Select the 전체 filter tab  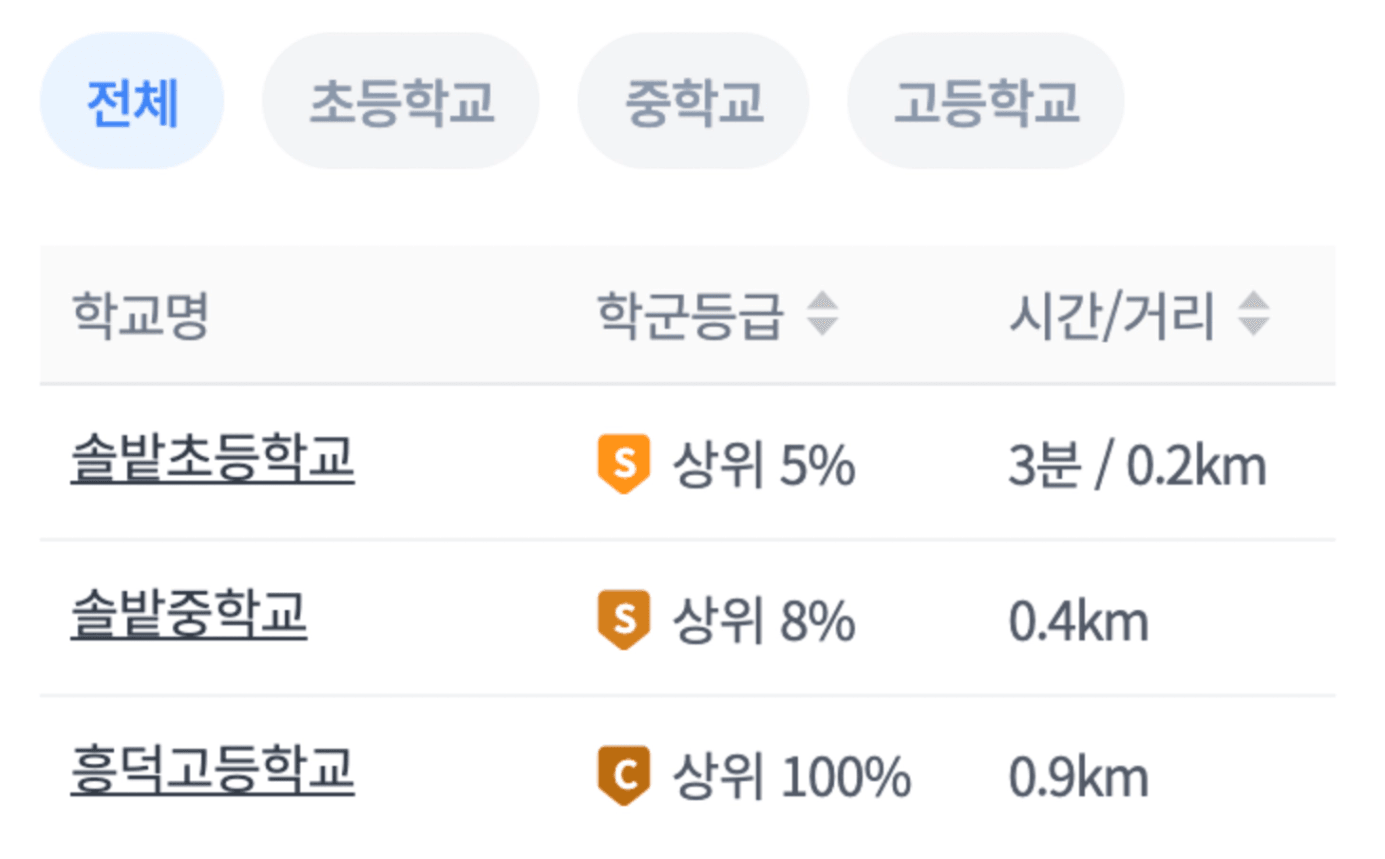pos(132,101)
